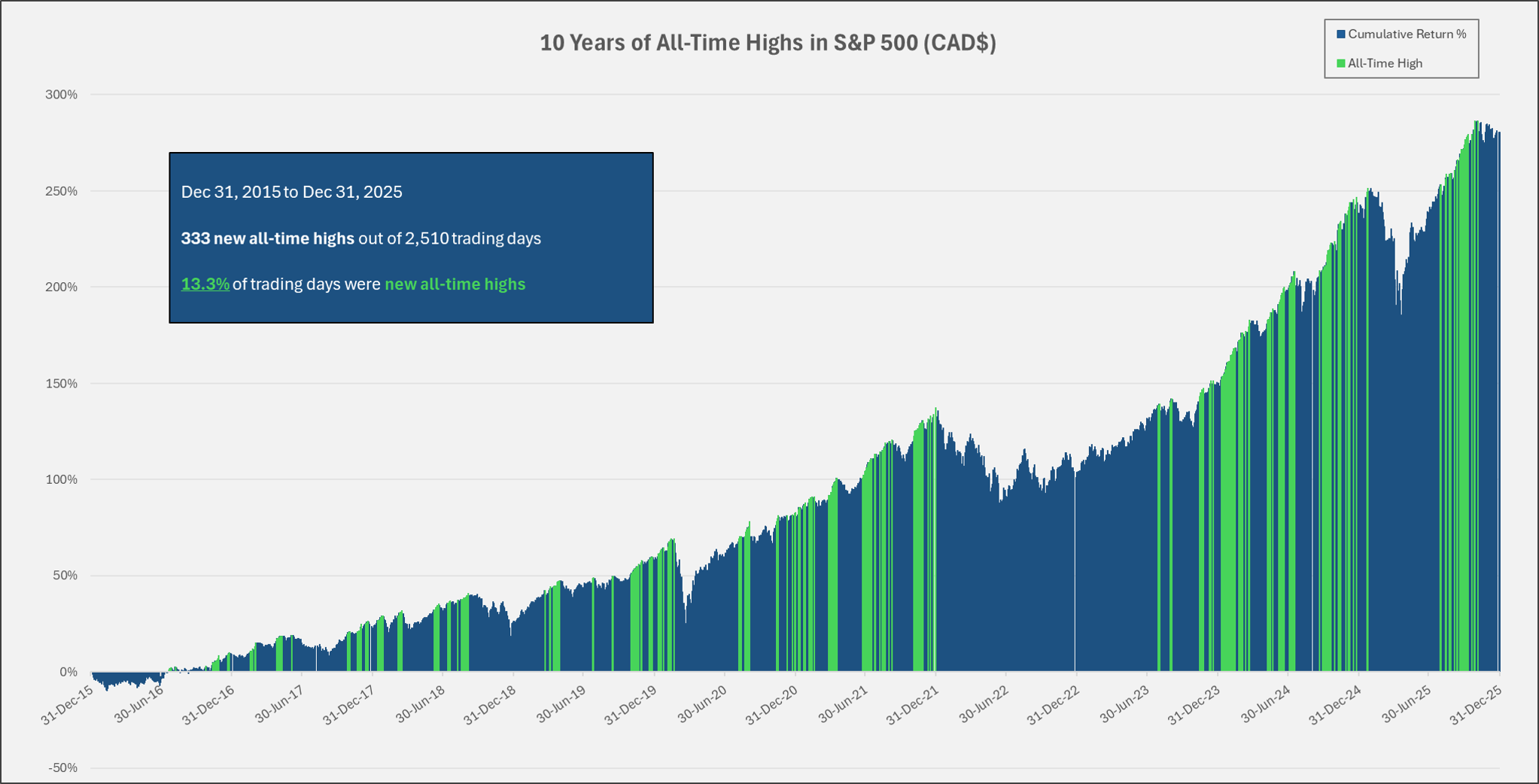Click the 100% y-axis label
The image size is (1539, 784).
(62, 479)
